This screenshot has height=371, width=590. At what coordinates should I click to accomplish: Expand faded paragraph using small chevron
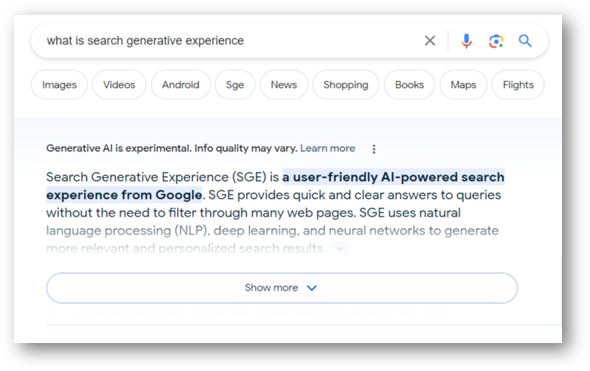[x=340, y=249]
